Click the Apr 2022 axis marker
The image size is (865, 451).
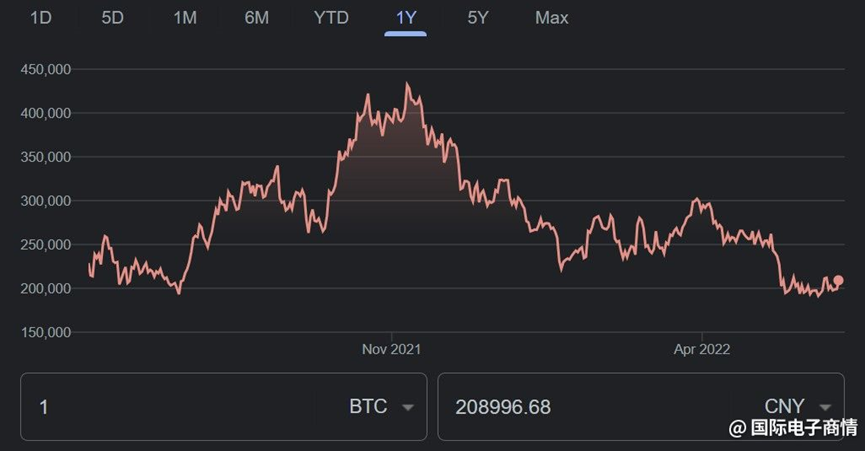702,349
